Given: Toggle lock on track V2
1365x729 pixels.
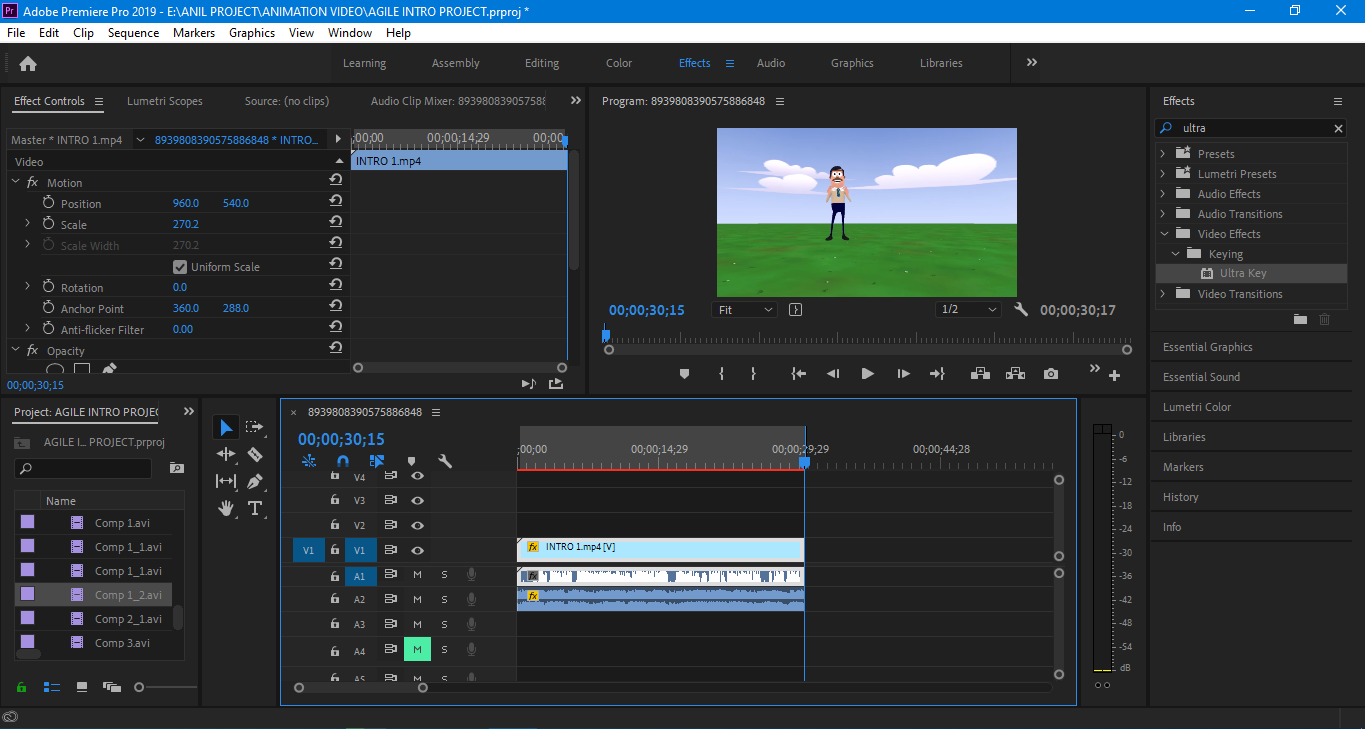Looking at the screenshot, I should pos(335,525).
